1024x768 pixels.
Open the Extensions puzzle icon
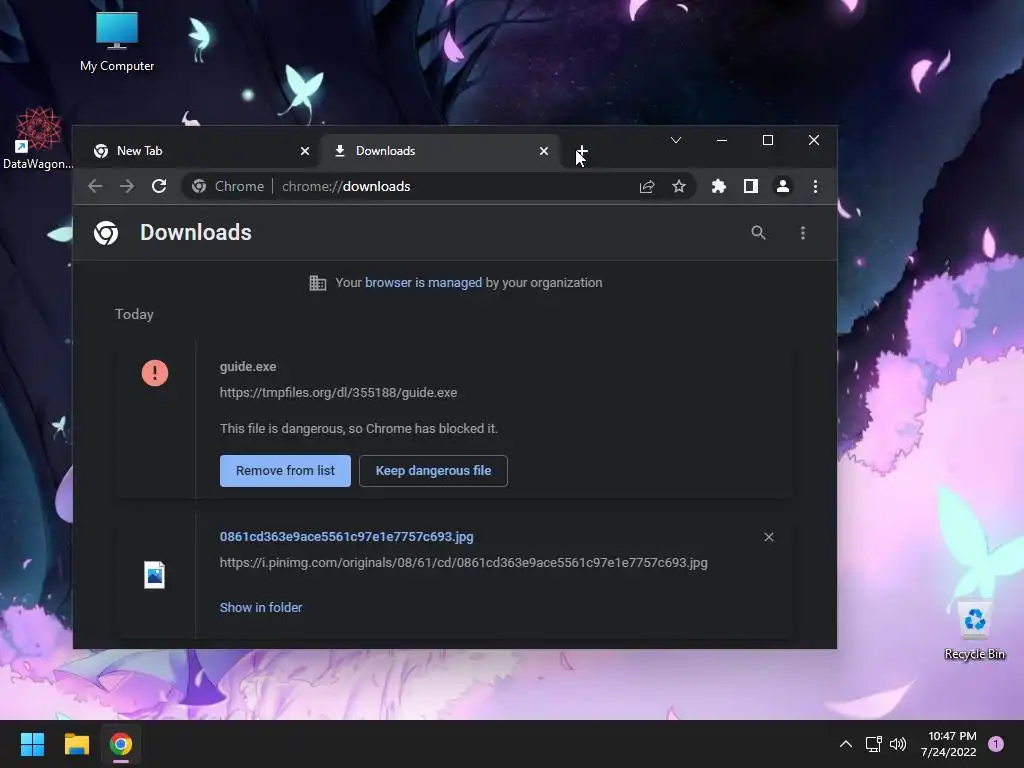(x=719, y=187)
